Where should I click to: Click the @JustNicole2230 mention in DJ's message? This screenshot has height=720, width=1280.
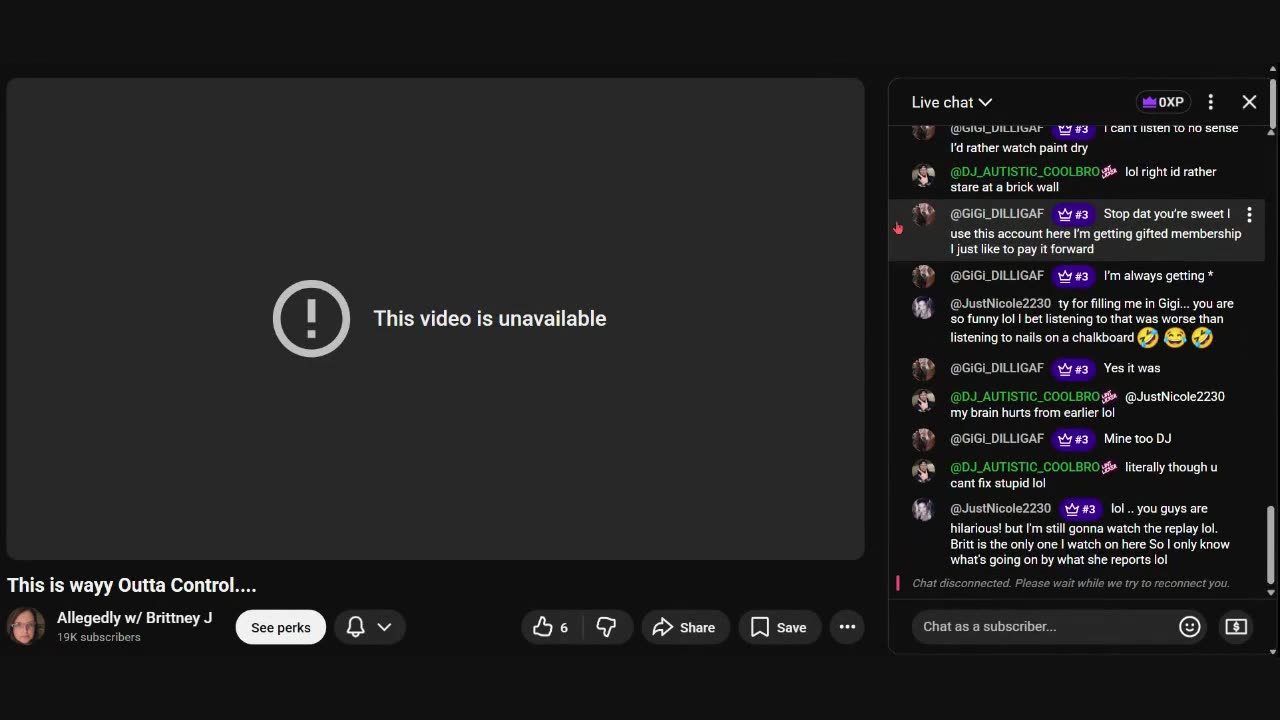tap(1175, 396)
